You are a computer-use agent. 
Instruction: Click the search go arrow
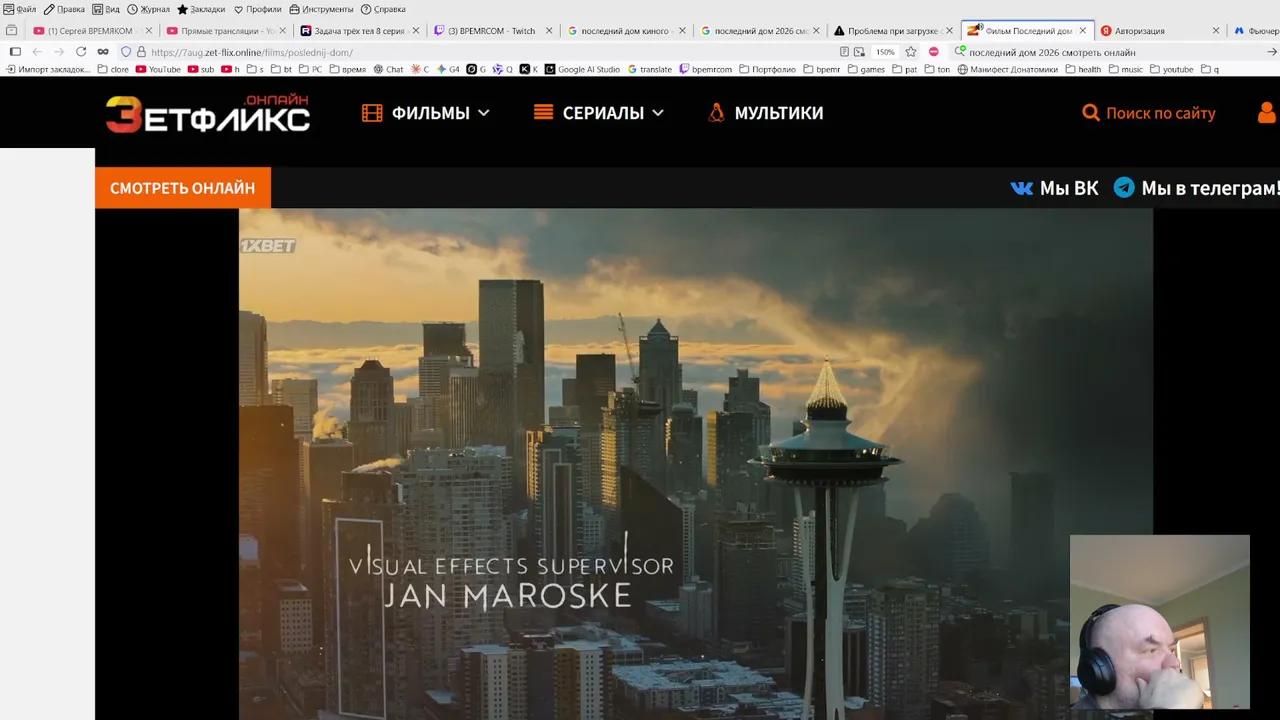tap(1272, 52)
